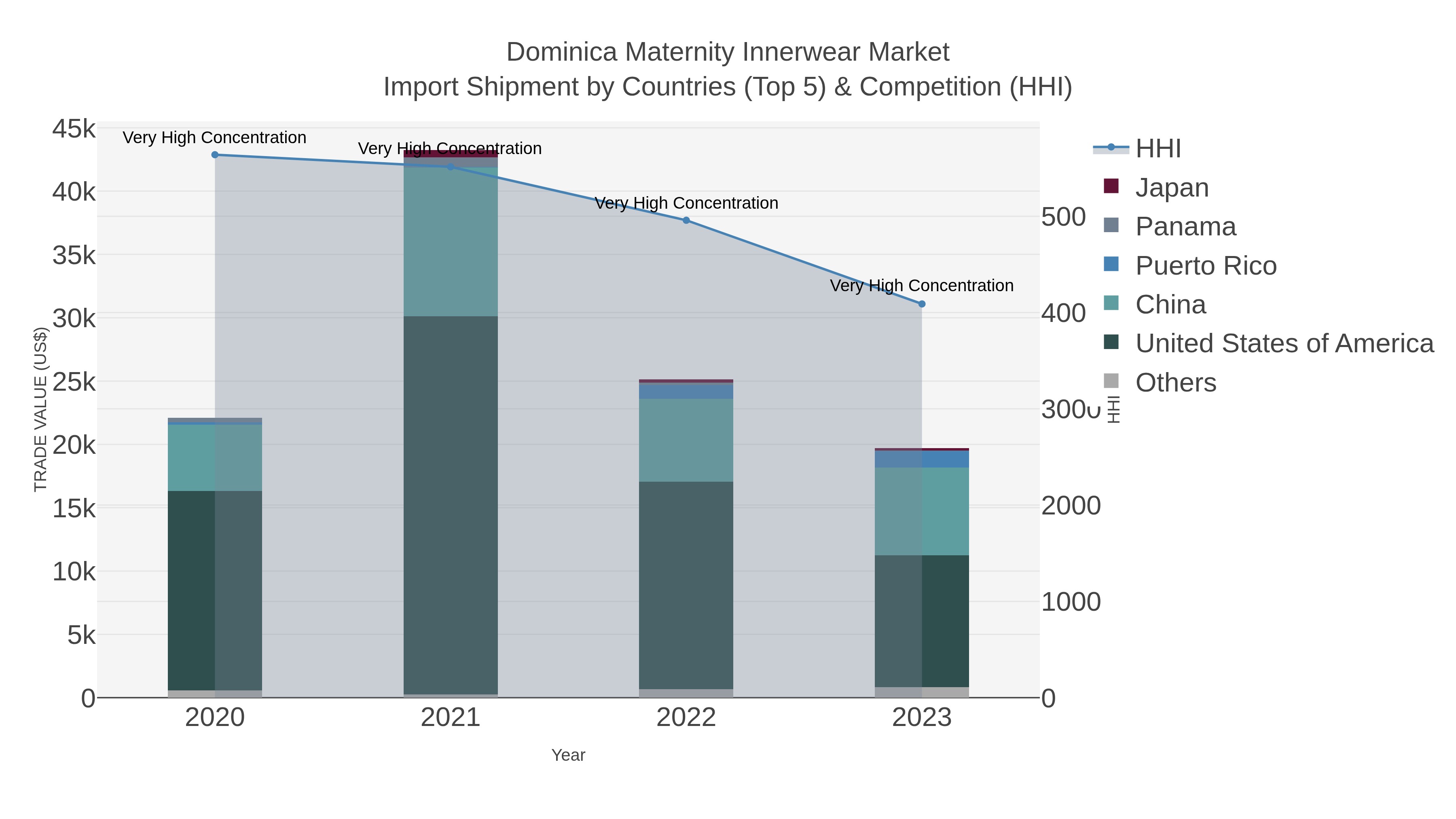Click 2022 Very High Concentration annotation
Image resolution: width=1456 pixels, height=819 pixels.
click(686, 203)
